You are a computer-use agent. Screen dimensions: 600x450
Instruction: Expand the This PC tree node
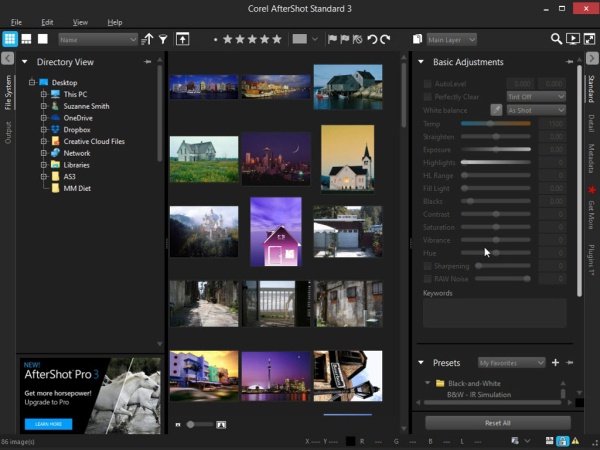tap(44, 94)
